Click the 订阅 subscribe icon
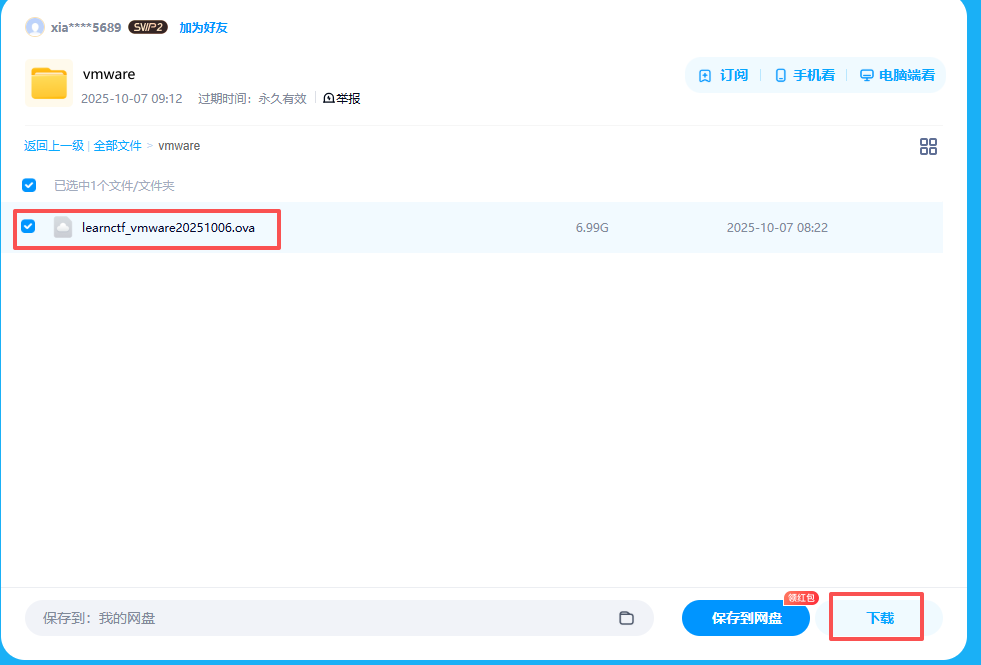The height and width of the screenshot is (665, 981). pos(705,75)
